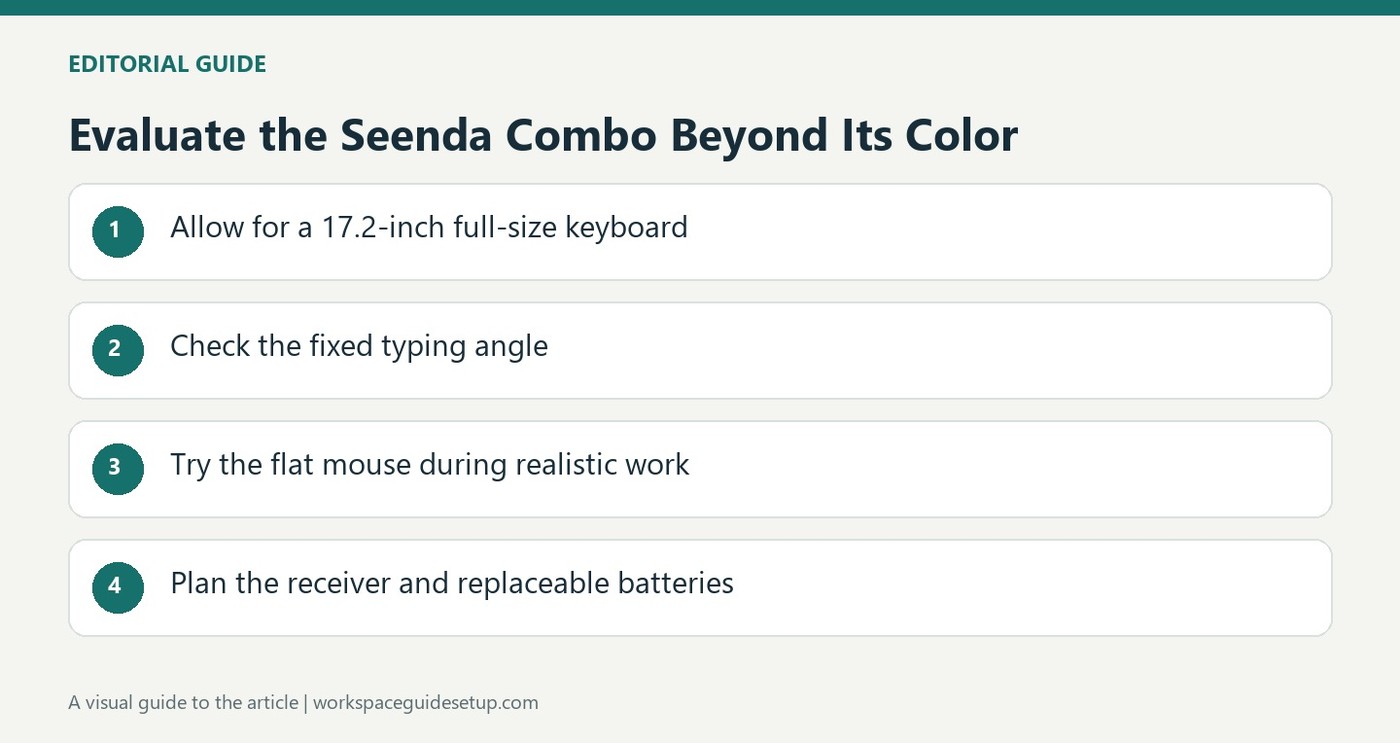The height and width of the screenshot is (743, 1400).
Task: Click the Evaluate the Seenda Combo headline
Action: click(x=543, y=135)
